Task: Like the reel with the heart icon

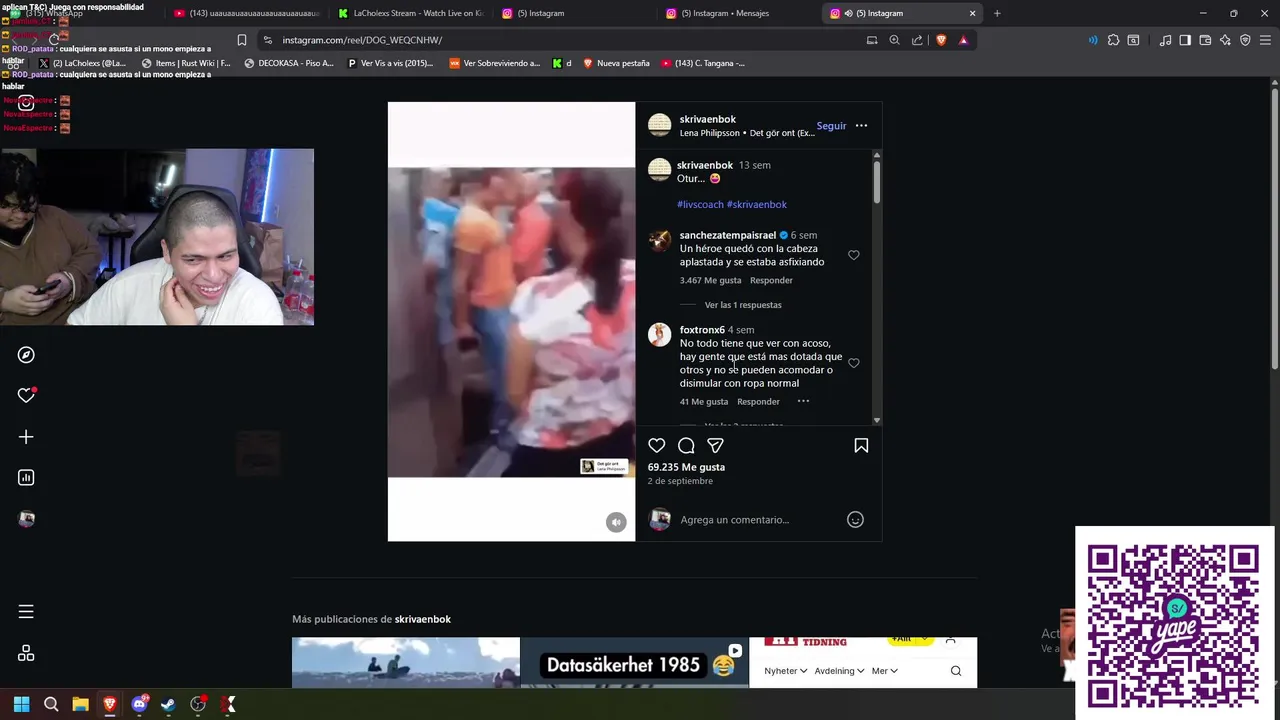Action: point(656,446)
